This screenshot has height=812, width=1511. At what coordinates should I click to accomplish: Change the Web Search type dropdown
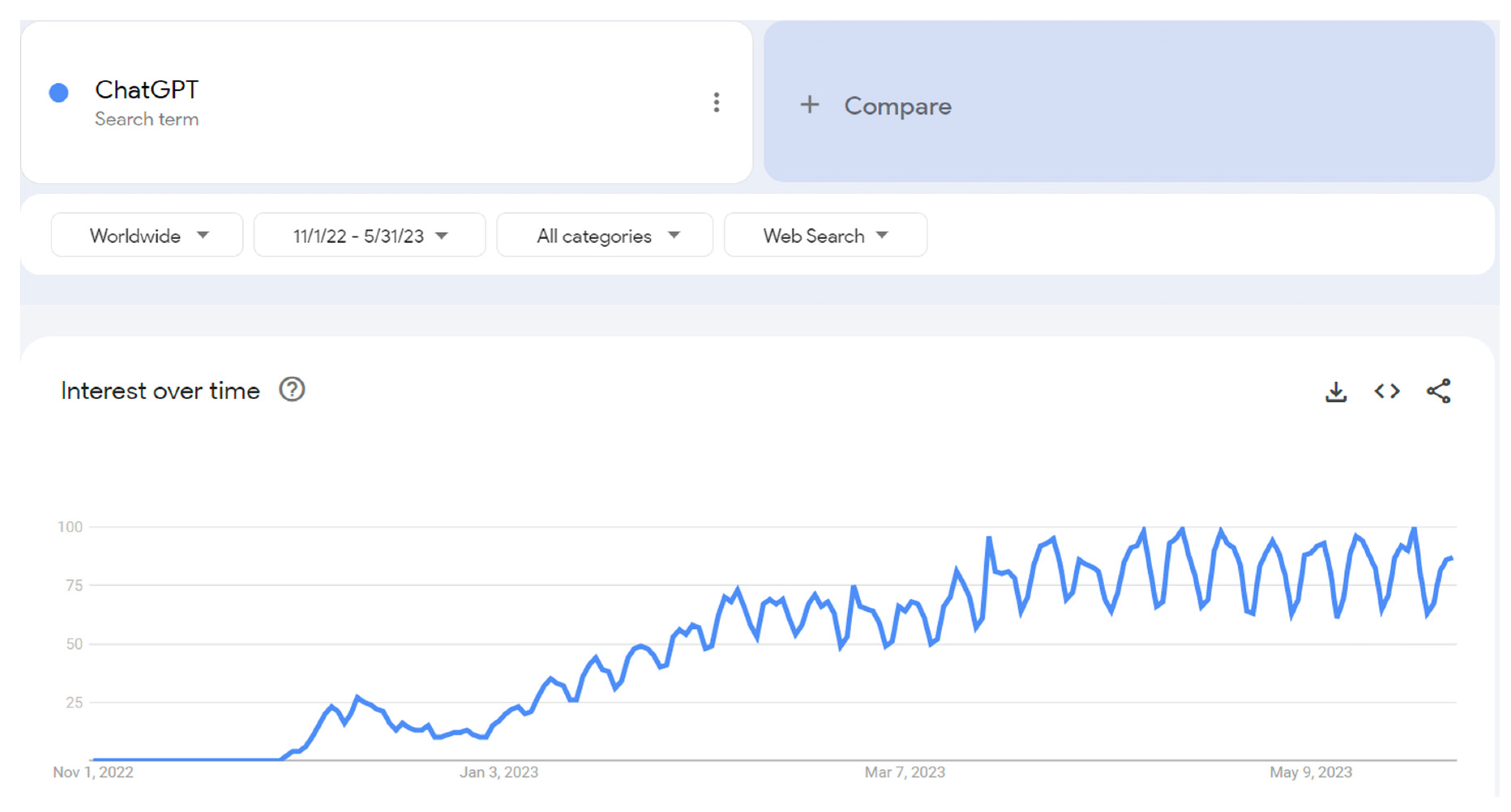825,235
